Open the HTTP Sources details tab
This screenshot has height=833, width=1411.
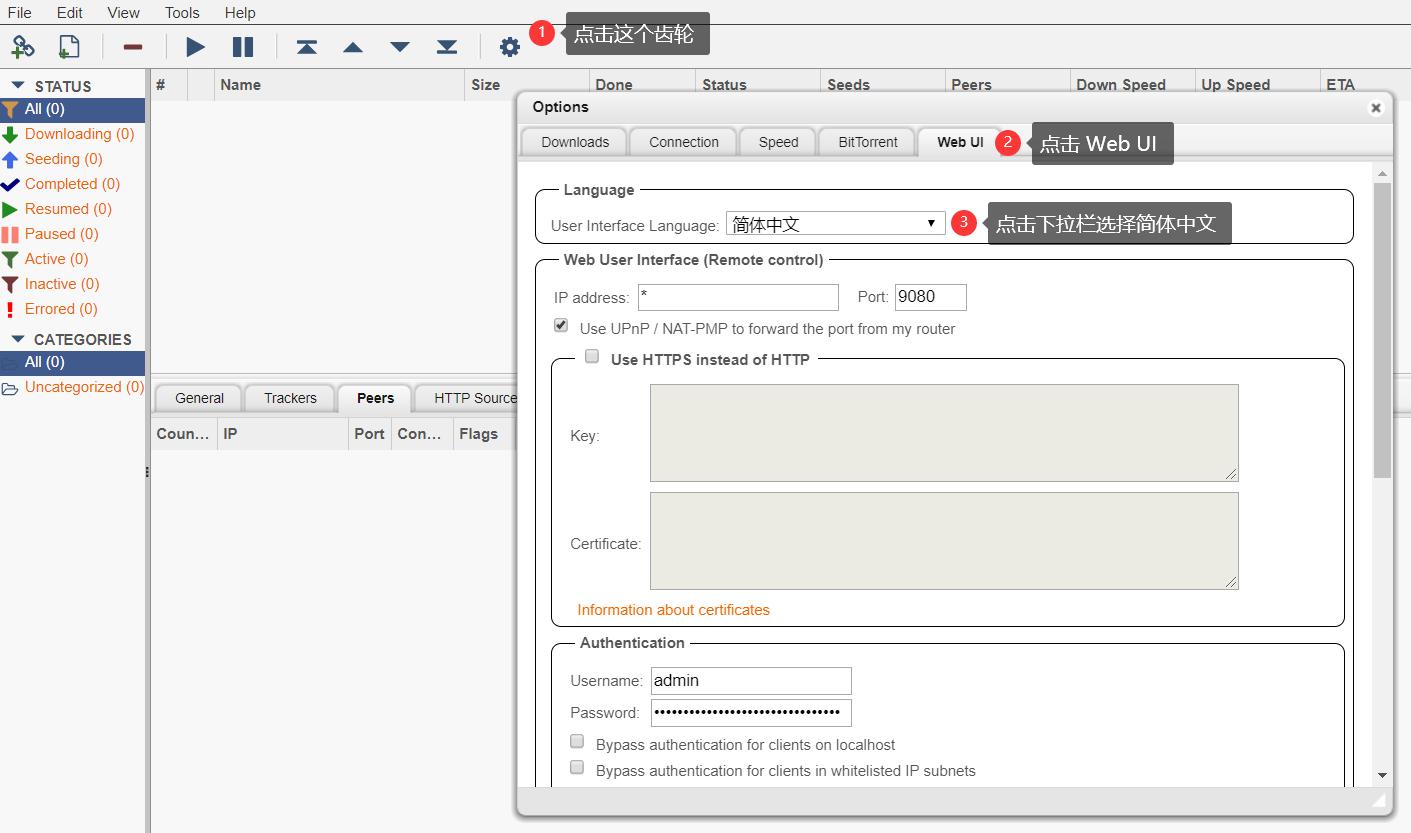(468, 398)
